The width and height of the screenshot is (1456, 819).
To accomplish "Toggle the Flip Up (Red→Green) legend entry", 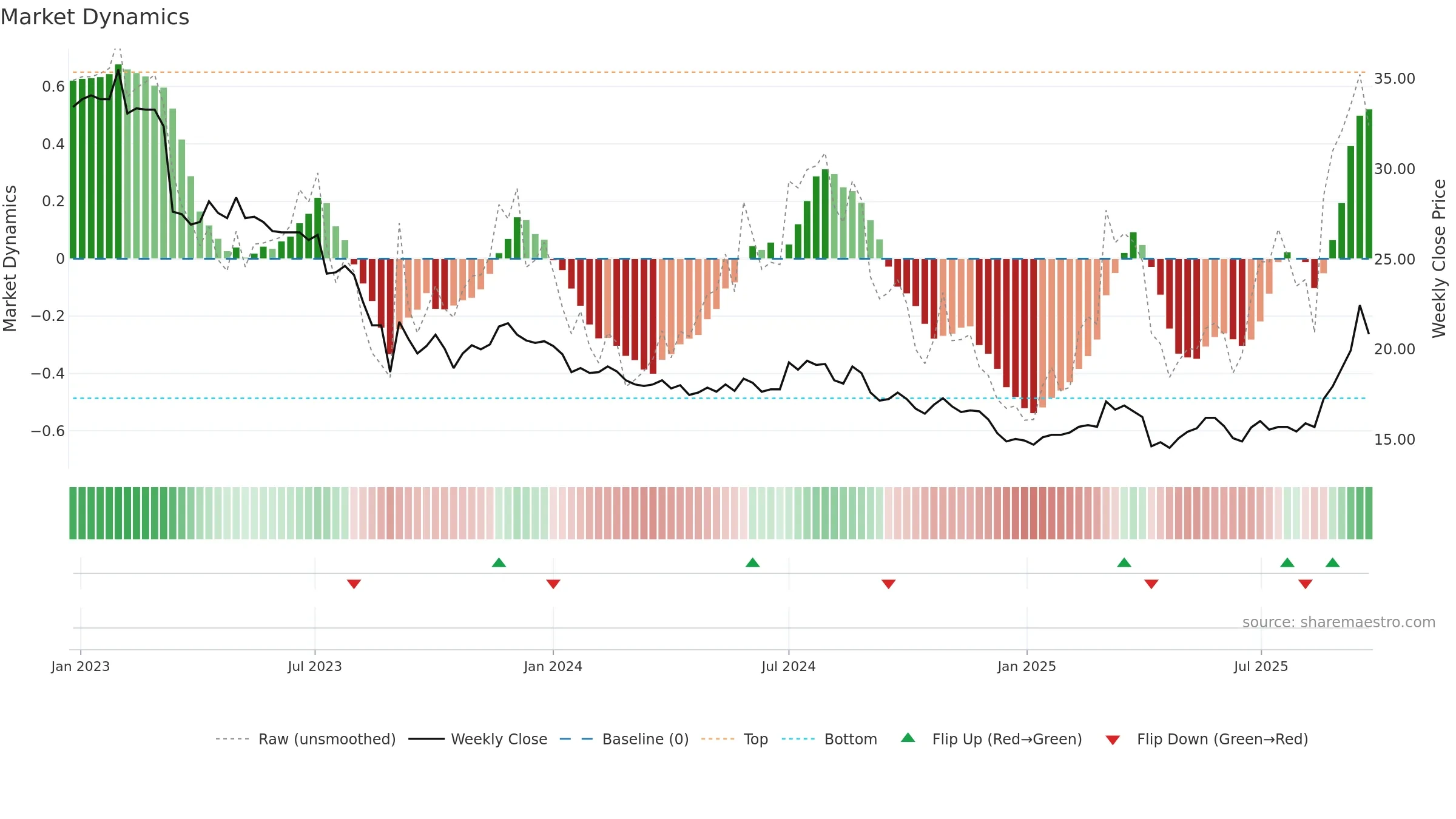I will (x=991, y=739).
